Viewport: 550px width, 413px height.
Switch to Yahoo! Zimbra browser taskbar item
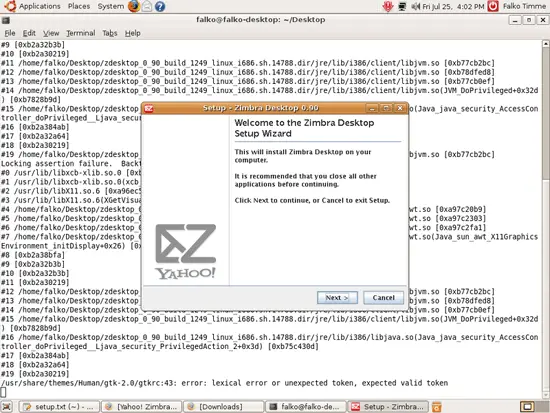142,407
